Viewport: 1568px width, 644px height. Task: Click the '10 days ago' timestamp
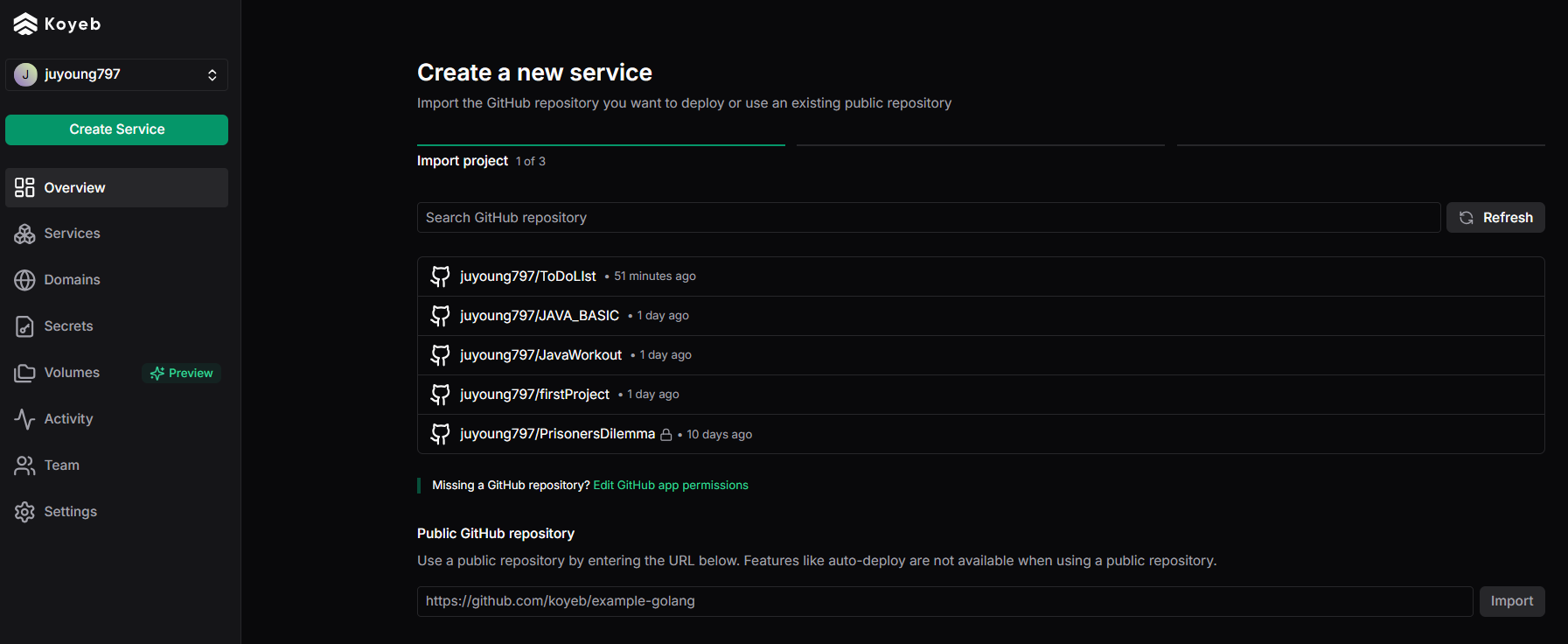[x=720, y=435]
